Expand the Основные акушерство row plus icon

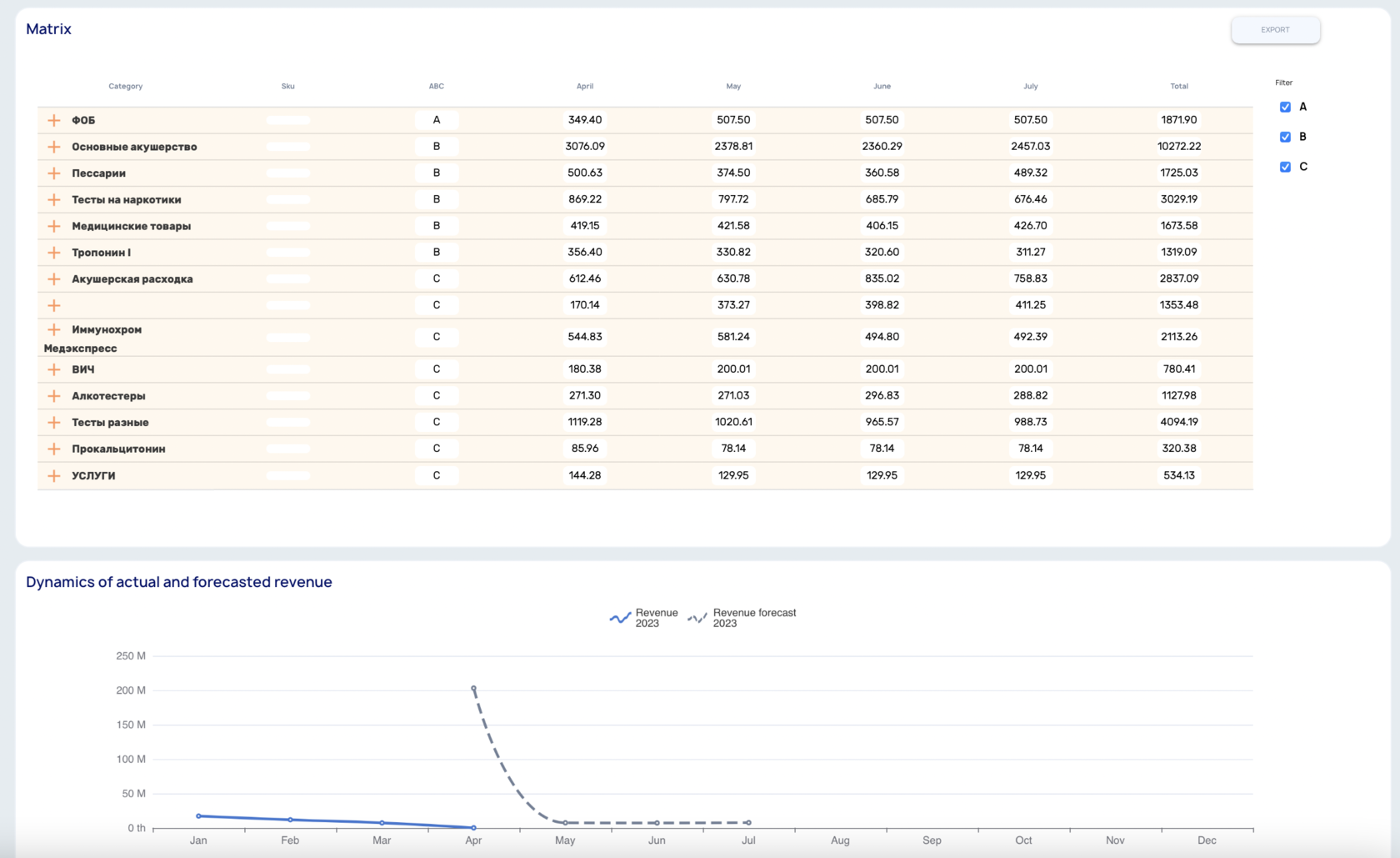point(54,147)
